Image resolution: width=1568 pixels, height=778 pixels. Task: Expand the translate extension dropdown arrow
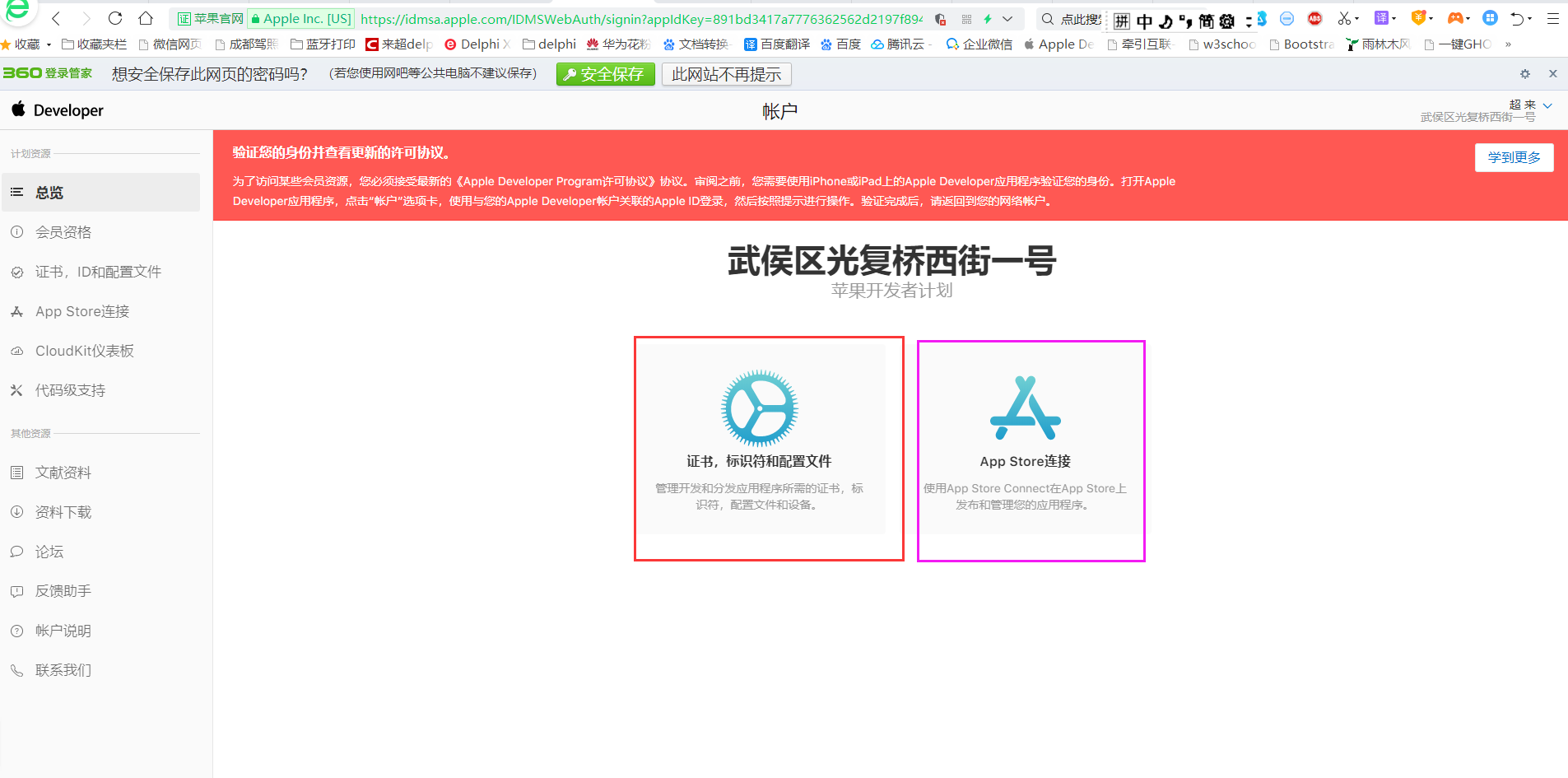coord(1394,19)
